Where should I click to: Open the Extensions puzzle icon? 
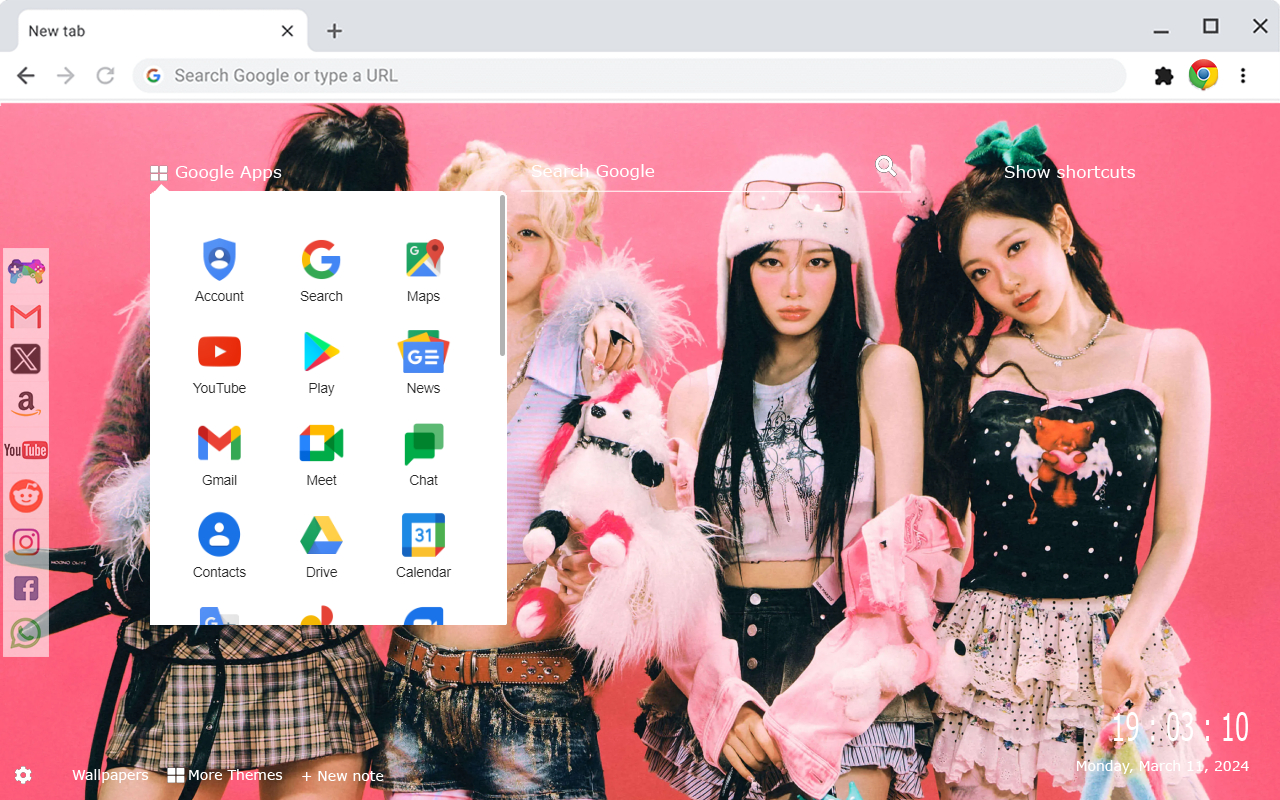[1164, 76]
